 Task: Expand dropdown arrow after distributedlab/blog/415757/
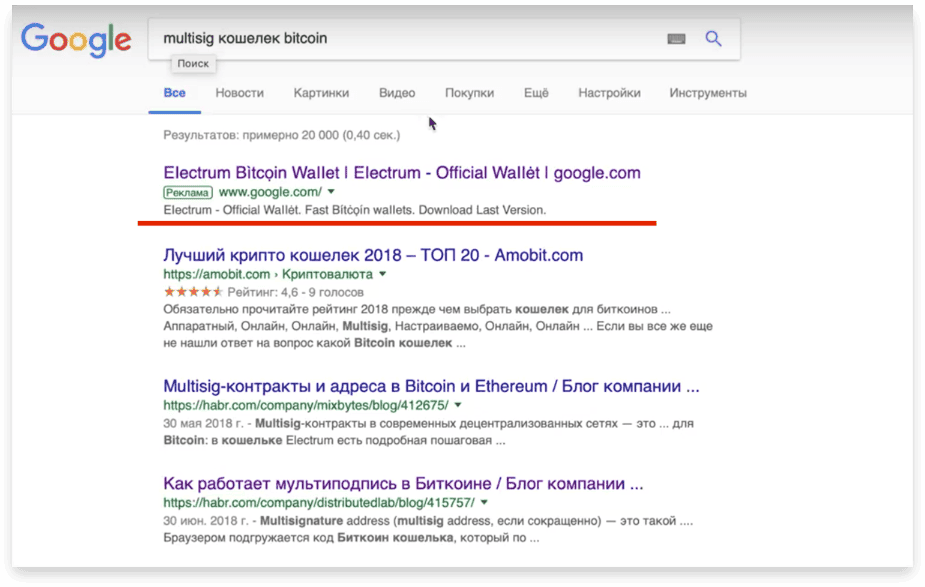tap(484, 503)
